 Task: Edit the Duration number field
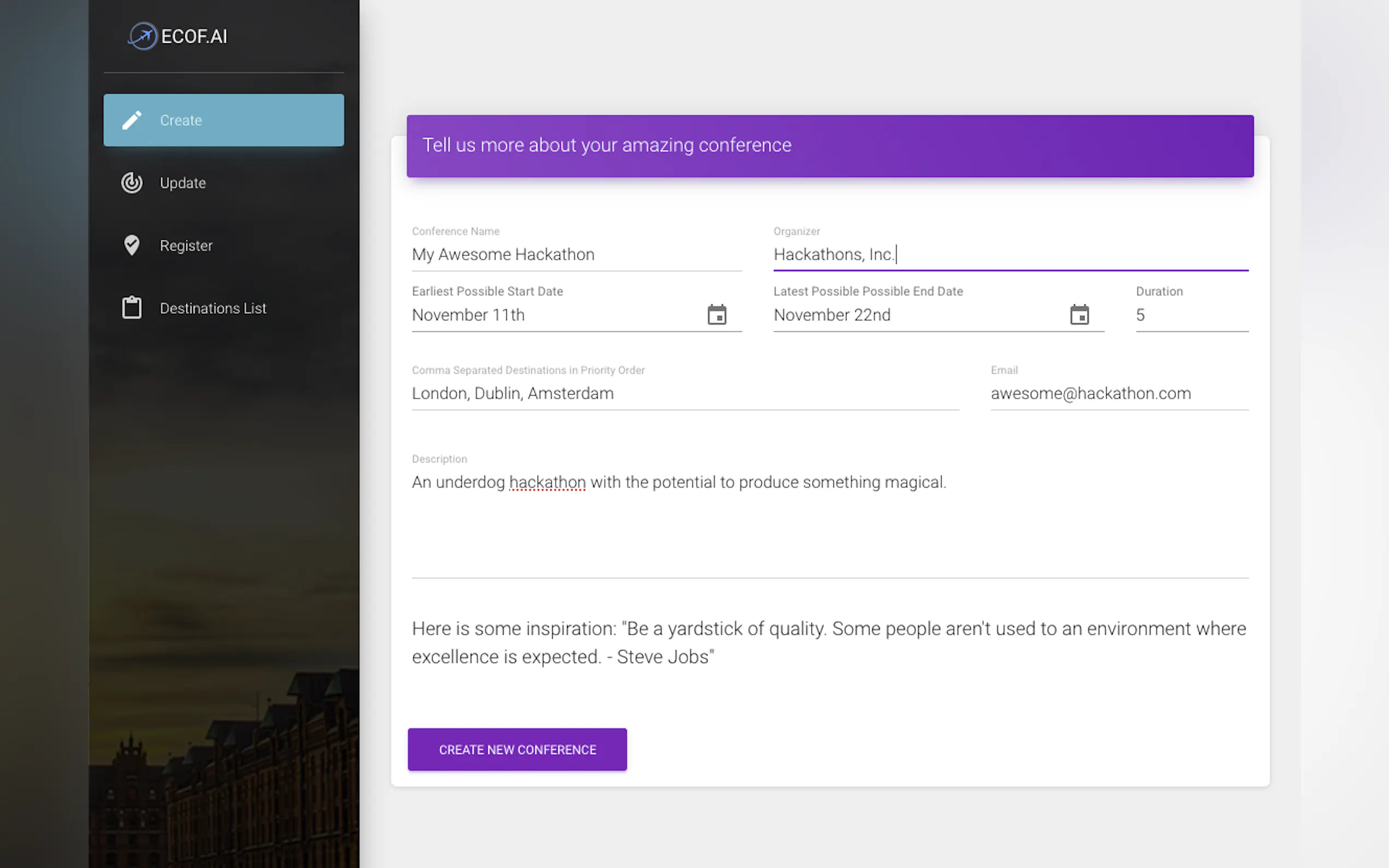tap(1191, 315)
